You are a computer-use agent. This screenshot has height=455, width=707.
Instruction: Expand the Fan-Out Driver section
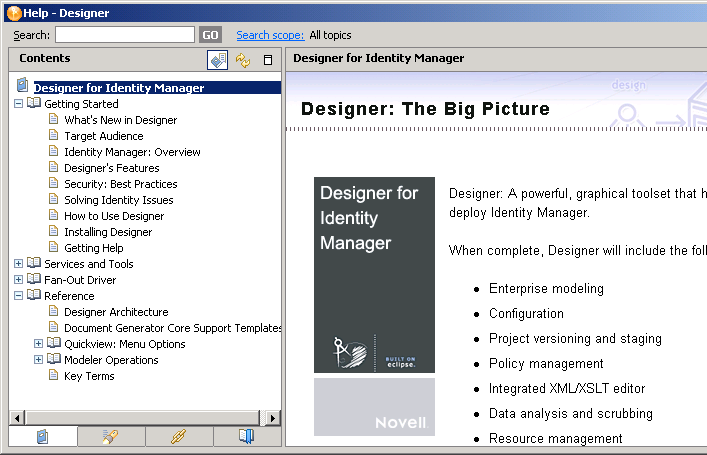(18, 280)
